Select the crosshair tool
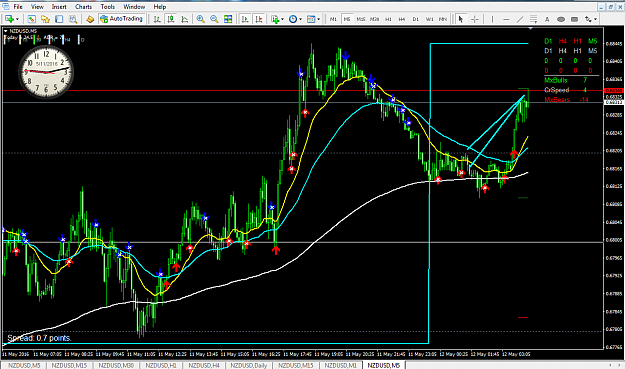625x369 pixels. point(475,19)
